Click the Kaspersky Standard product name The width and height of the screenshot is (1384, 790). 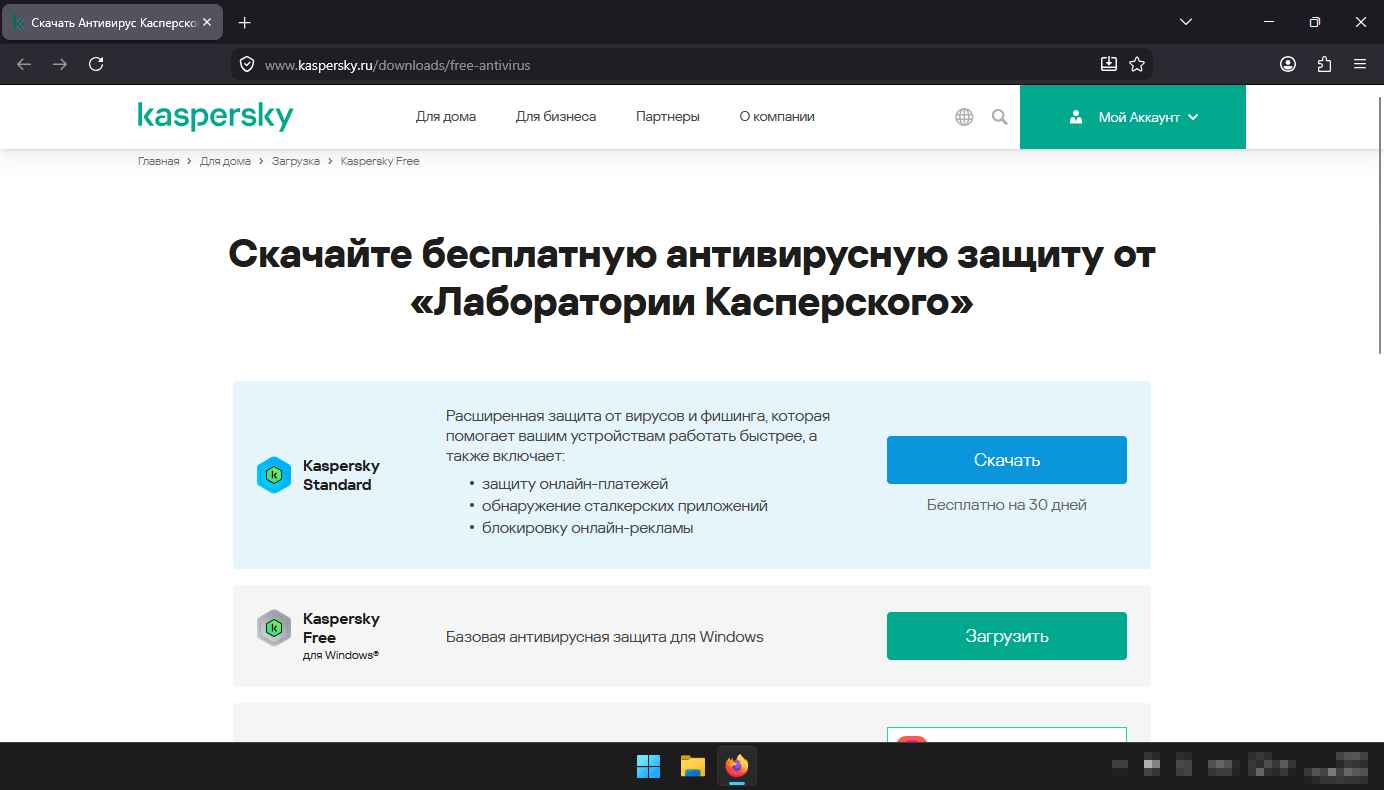click(341, 475)
